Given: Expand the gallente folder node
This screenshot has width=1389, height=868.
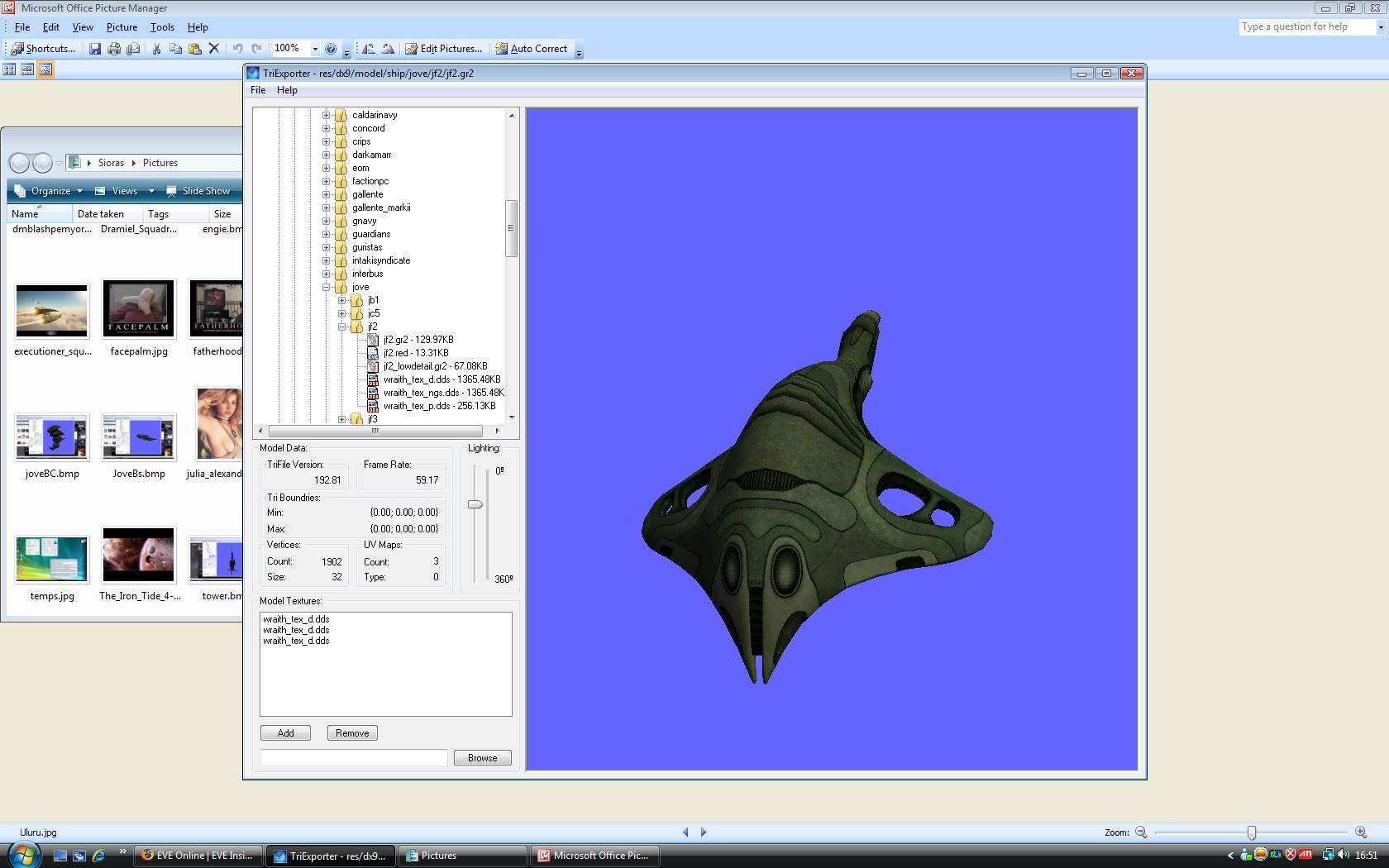Looking at the screenshot, I should pos(327,194).
